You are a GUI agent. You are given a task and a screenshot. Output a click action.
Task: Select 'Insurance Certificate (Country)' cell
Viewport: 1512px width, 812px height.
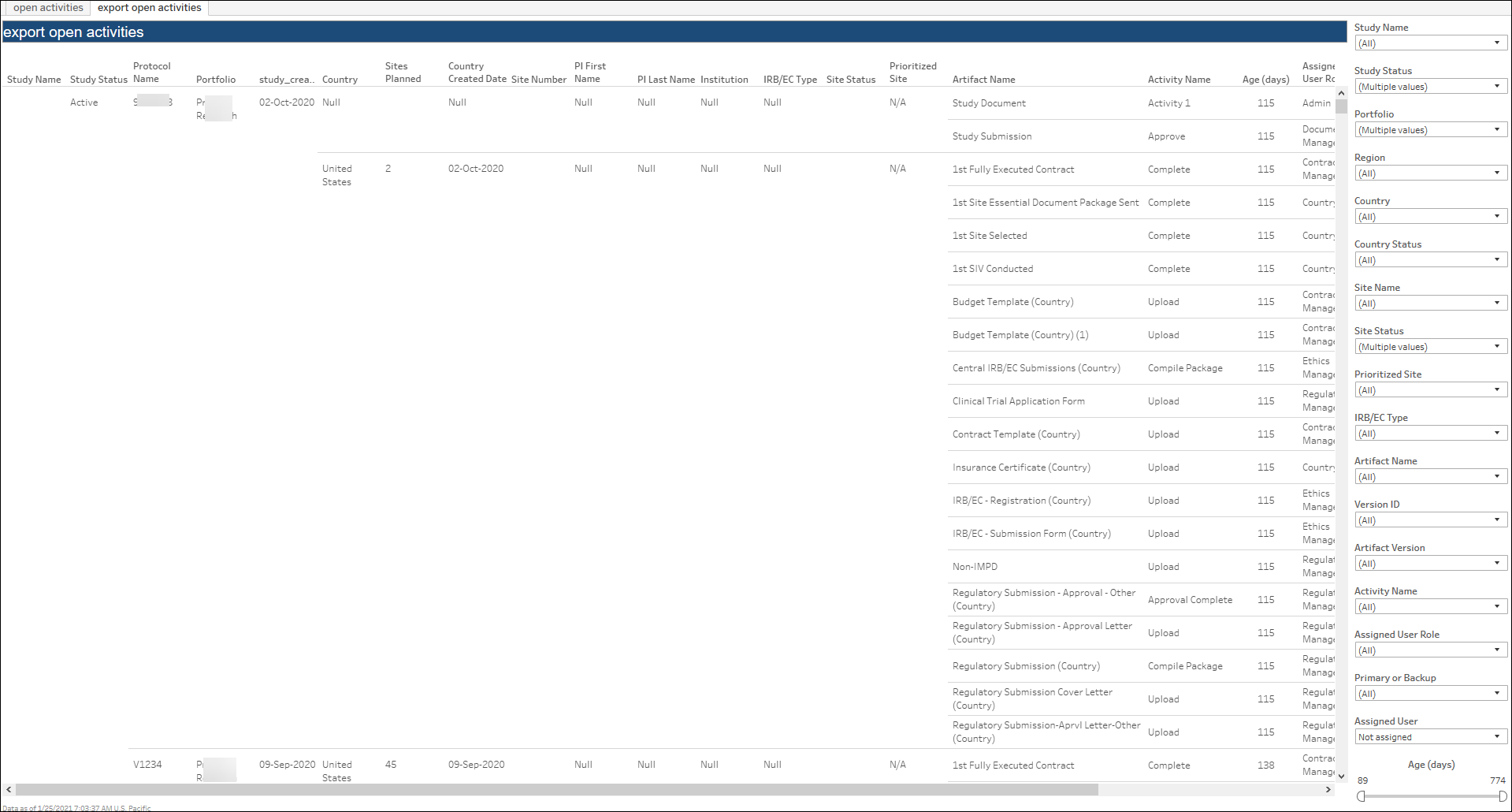pyautogui.click(x=1021, y=467)
